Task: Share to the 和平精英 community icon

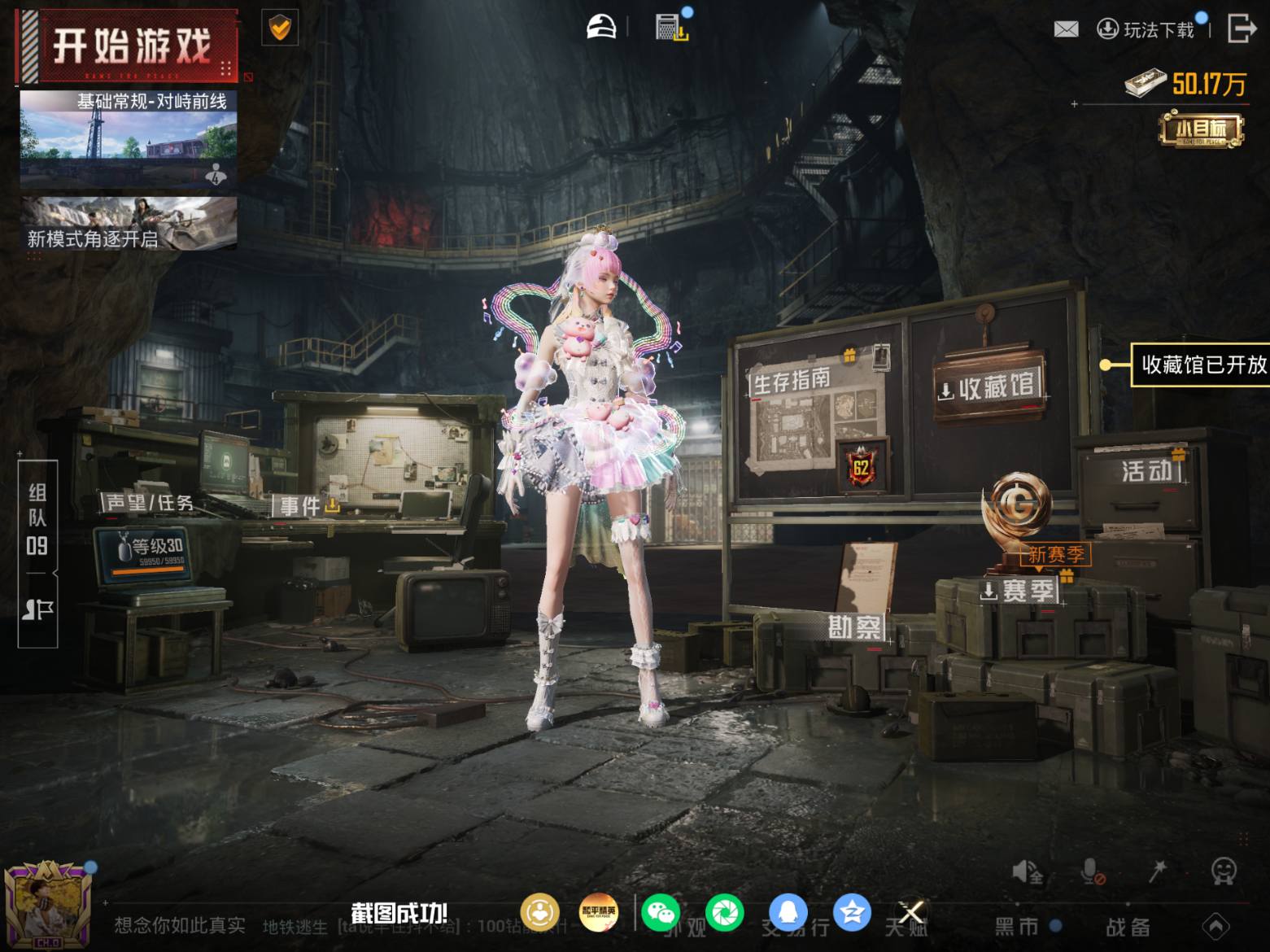Action: point(599,913)
